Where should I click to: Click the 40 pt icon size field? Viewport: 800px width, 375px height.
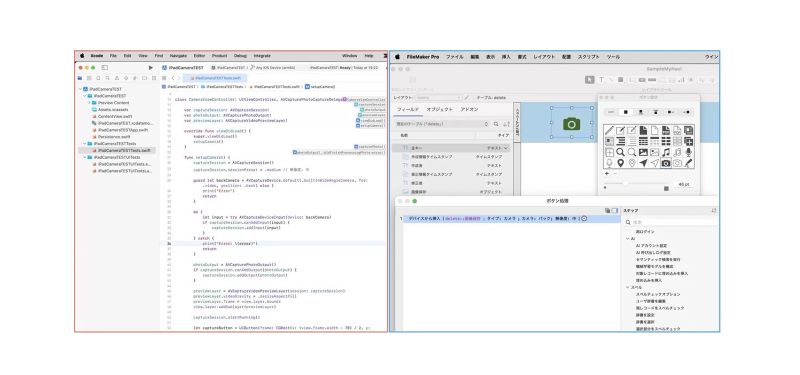tap(683, 184)
